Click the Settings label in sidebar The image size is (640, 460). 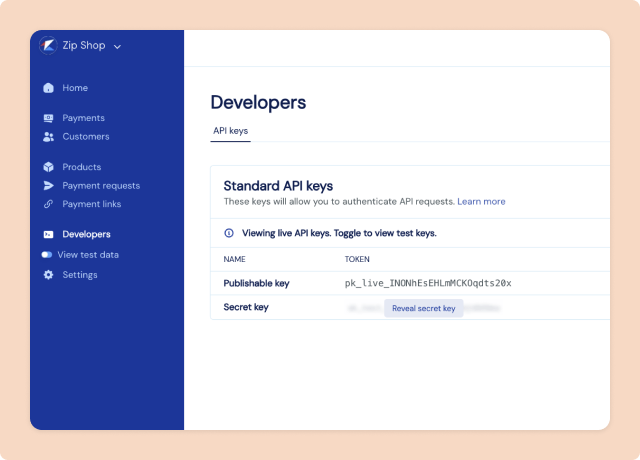(x=80, y=275)
